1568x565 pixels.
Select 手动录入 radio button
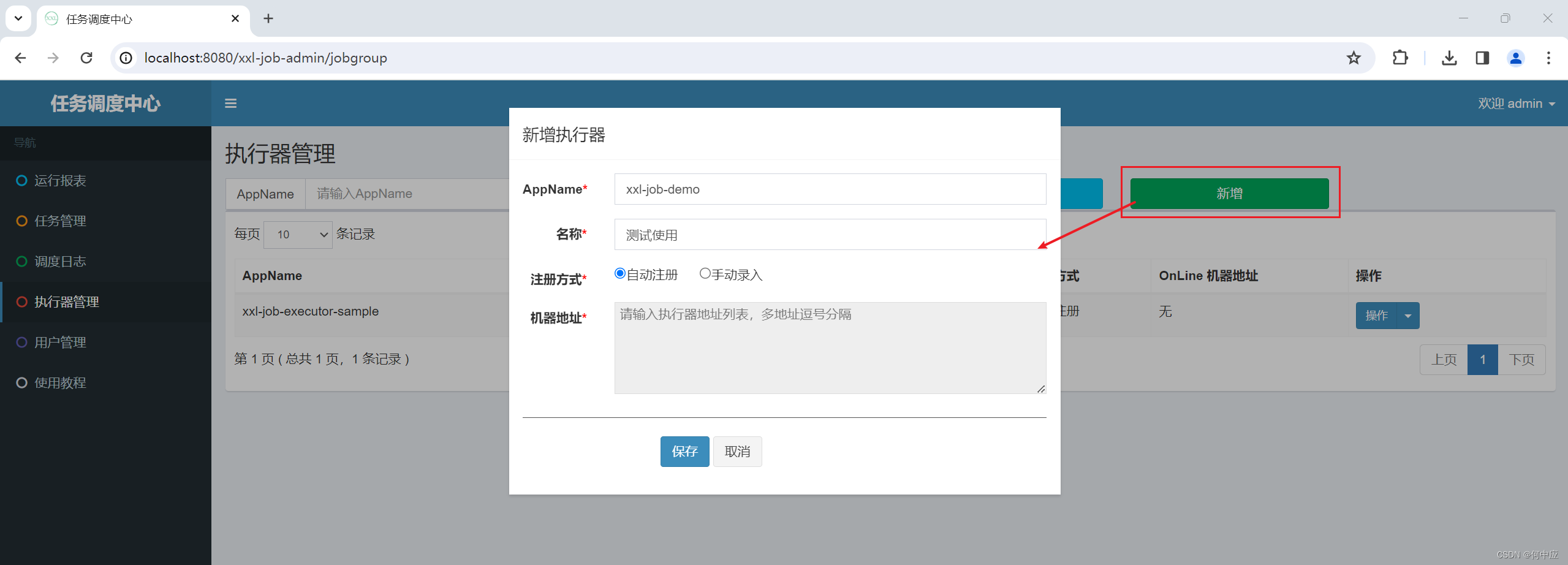(x=705, y=273)
